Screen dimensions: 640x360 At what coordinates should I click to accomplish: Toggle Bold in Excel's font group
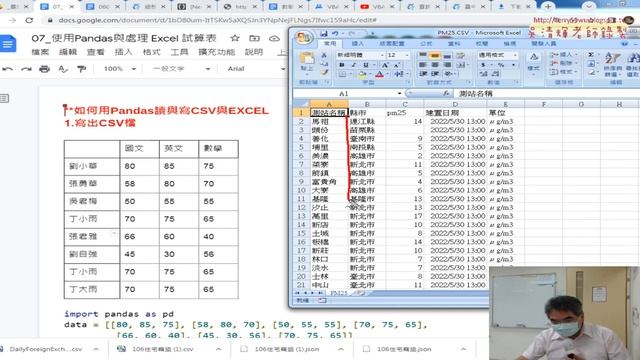pos(342,65)
